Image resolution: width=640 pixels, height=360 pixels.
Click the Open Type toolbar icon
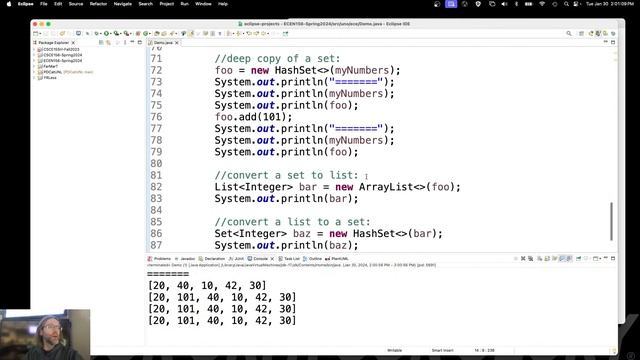157,33
